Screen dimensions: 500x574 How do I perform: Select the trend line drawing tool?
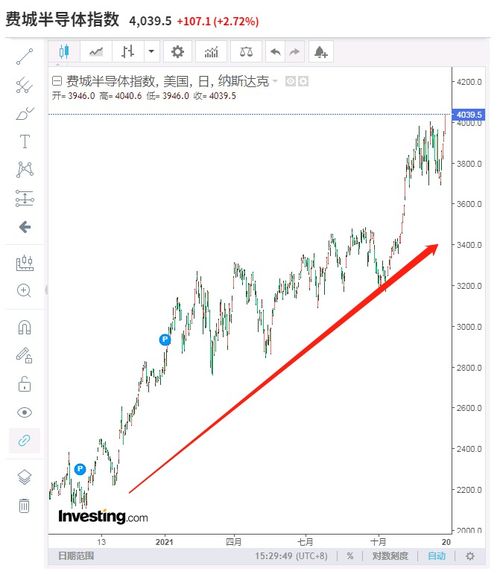25,56
